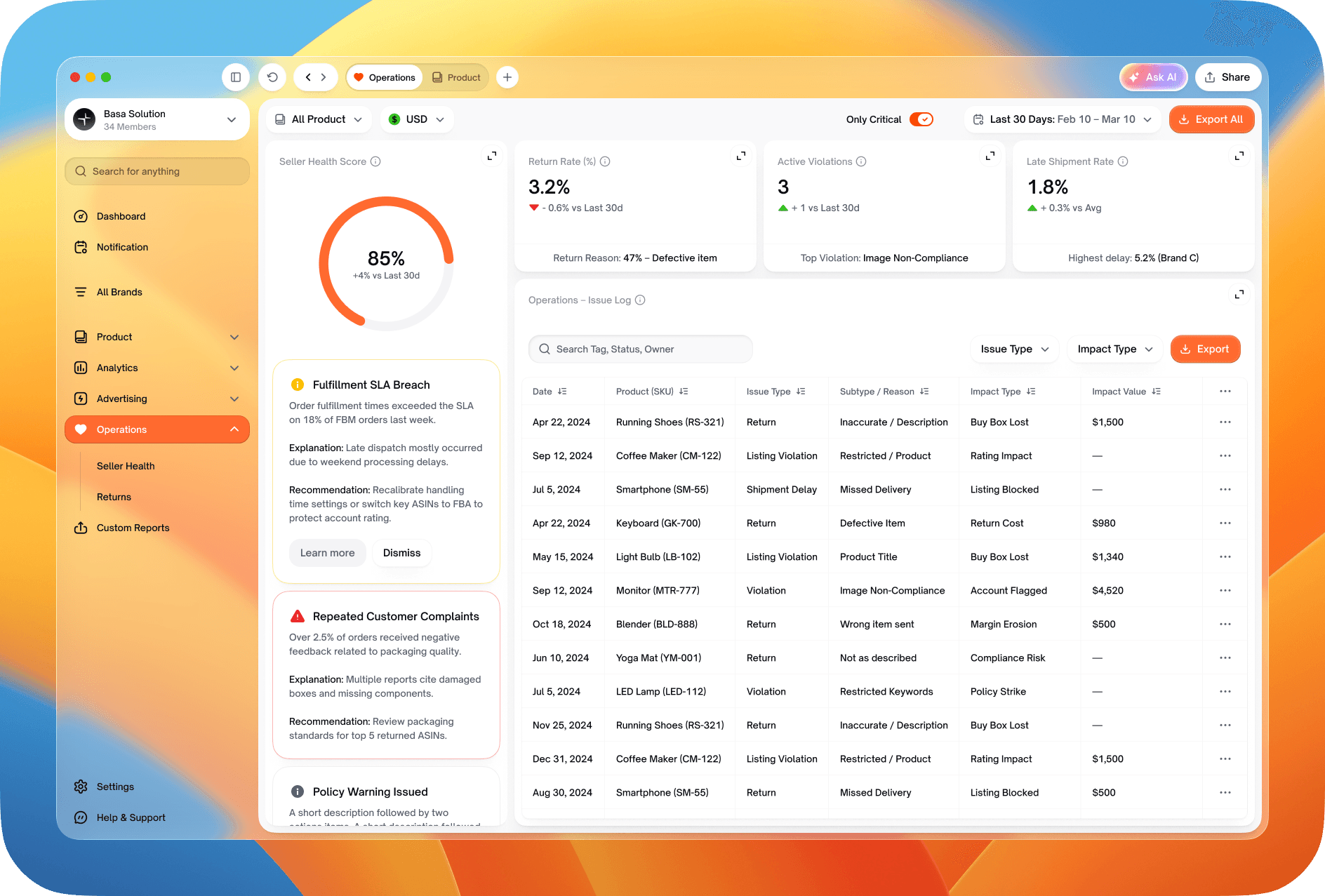The width and height of the screenshot is (1325, 896).
Task: Go forward with the right arrow
Action: point(324,77)
